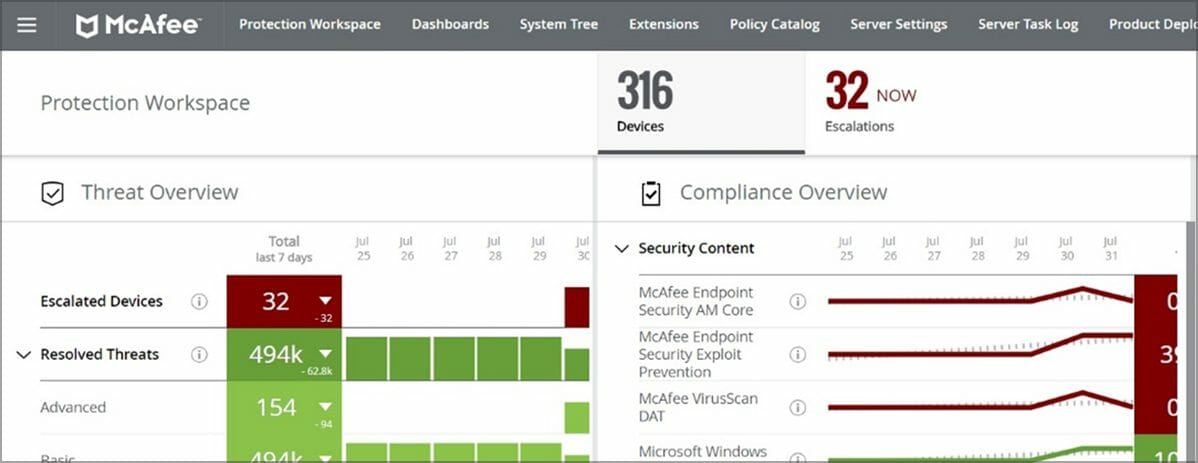This screenshot has width=1198, height=463.
Task: Click the Protection Workspace page title
Action: click(x=145, y=103)
